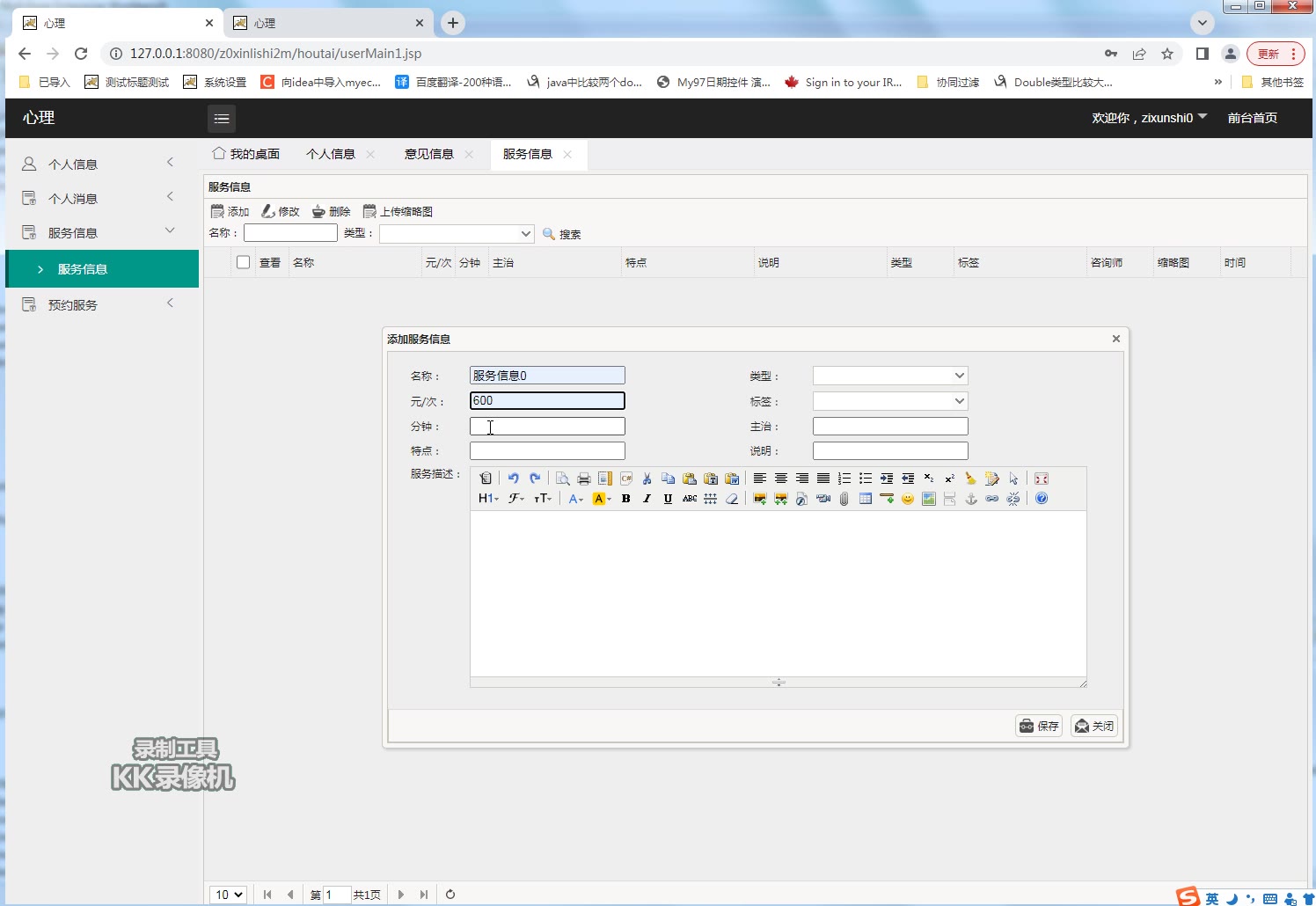The height and width of the screenshot is (906, 1316).
Task: Open the 个人信息 tab in the tab strip
Action: (x=330, y=154)
